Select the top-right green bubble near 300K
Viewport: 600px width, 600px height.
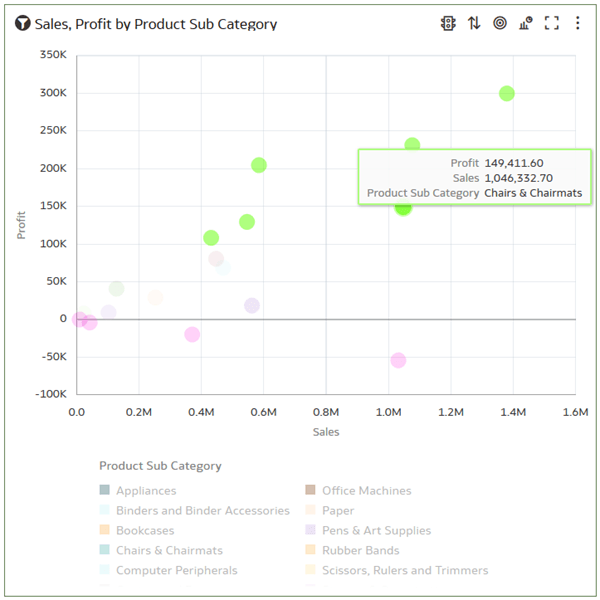point(507,93)
